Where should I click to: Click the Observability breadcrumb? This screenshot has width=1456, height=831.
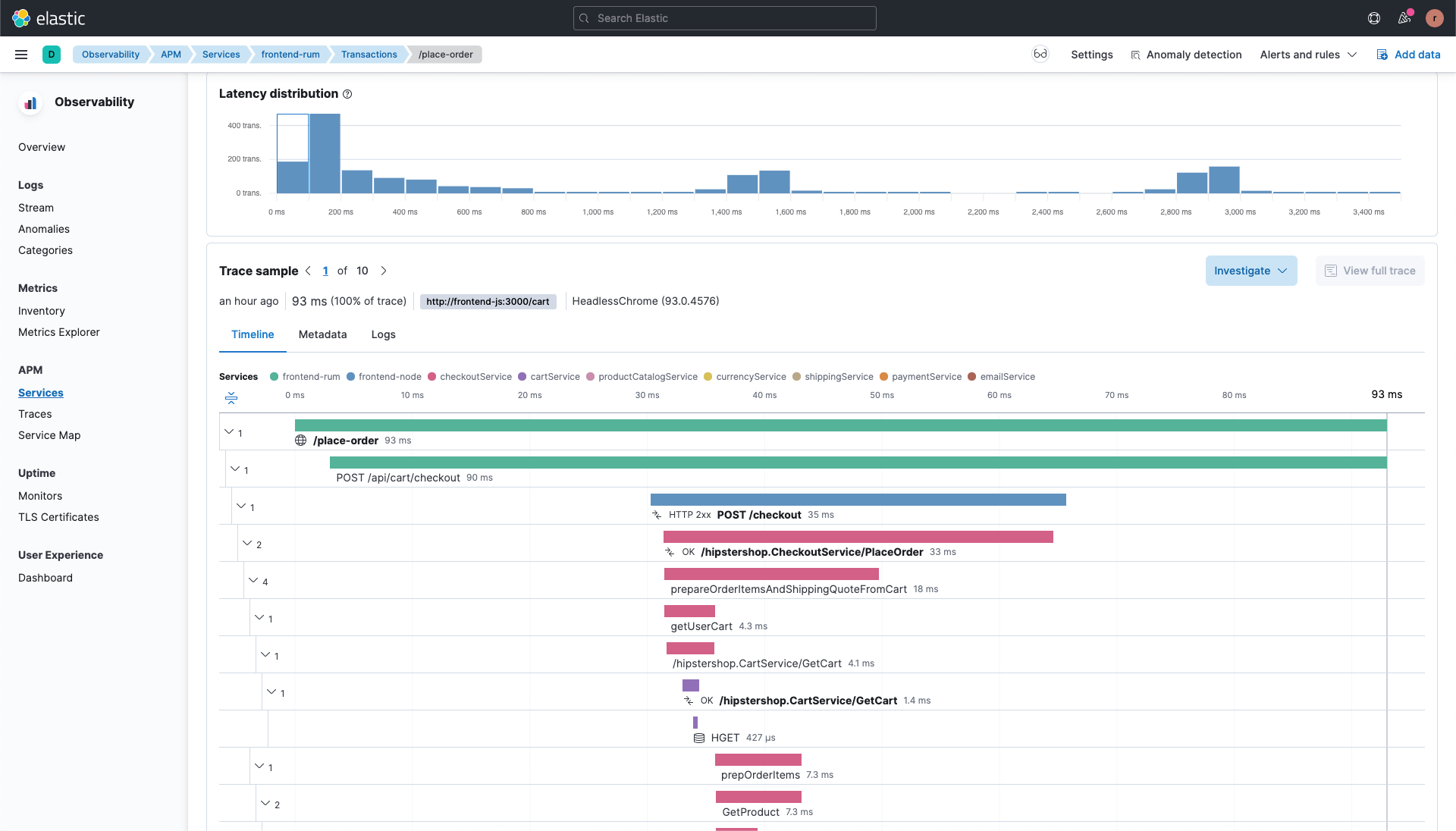point(111,55)
